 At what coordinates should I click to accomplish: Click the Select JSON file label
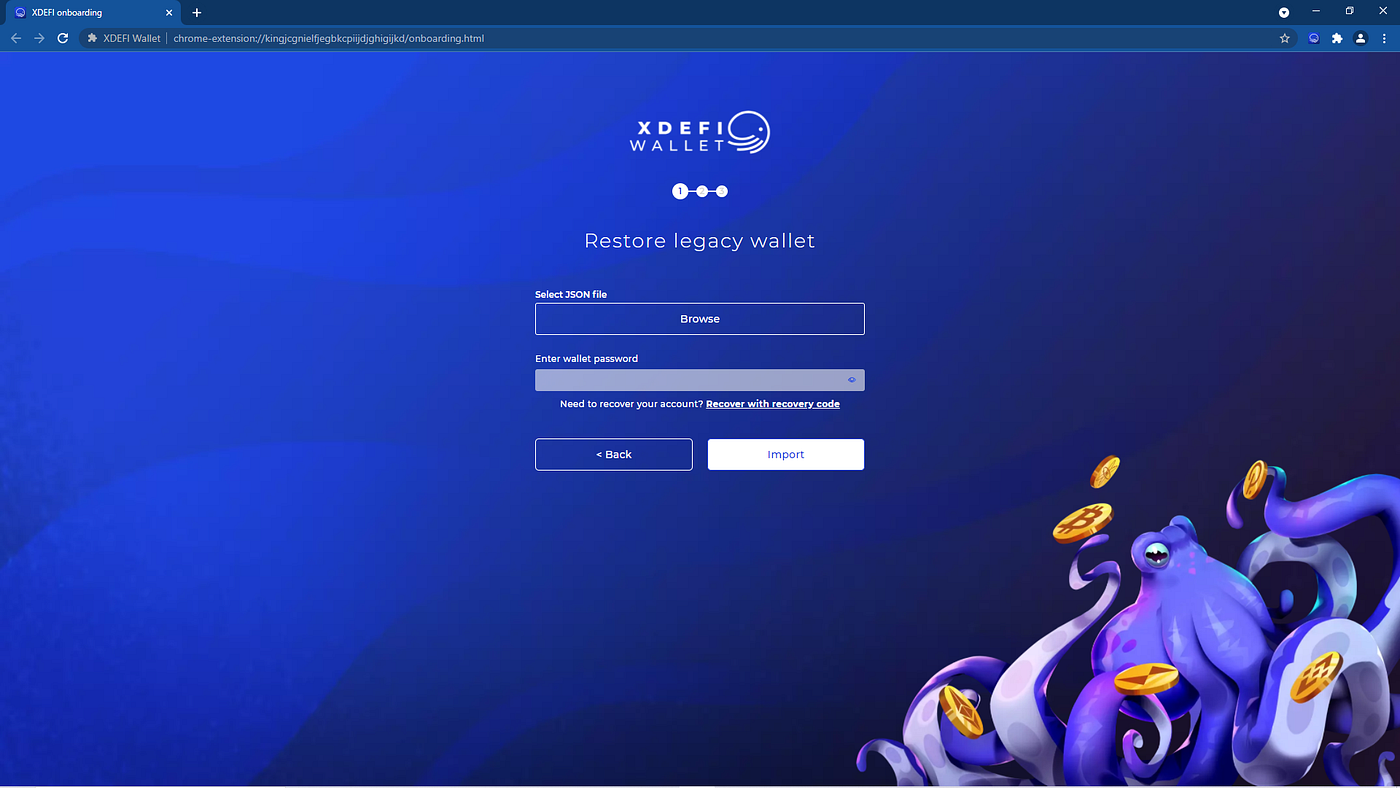[x=571, y=294]
